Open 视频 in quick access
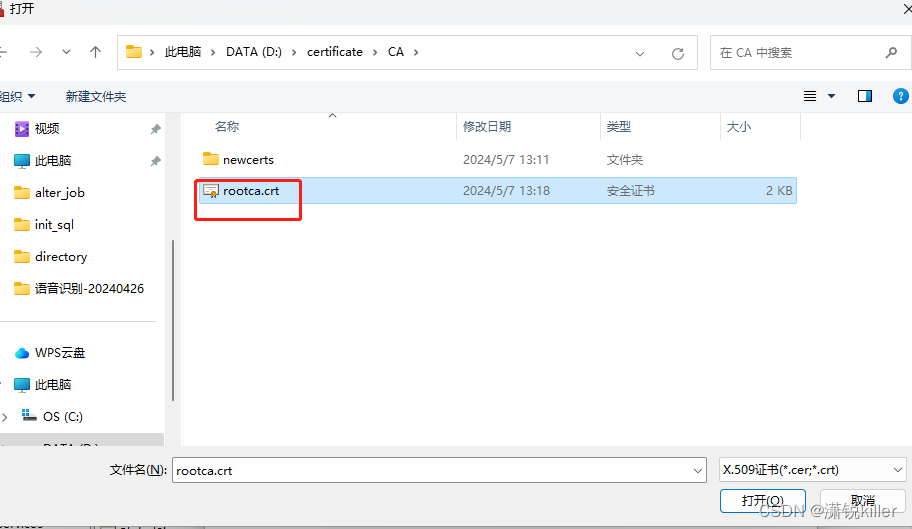 point(47,128)
